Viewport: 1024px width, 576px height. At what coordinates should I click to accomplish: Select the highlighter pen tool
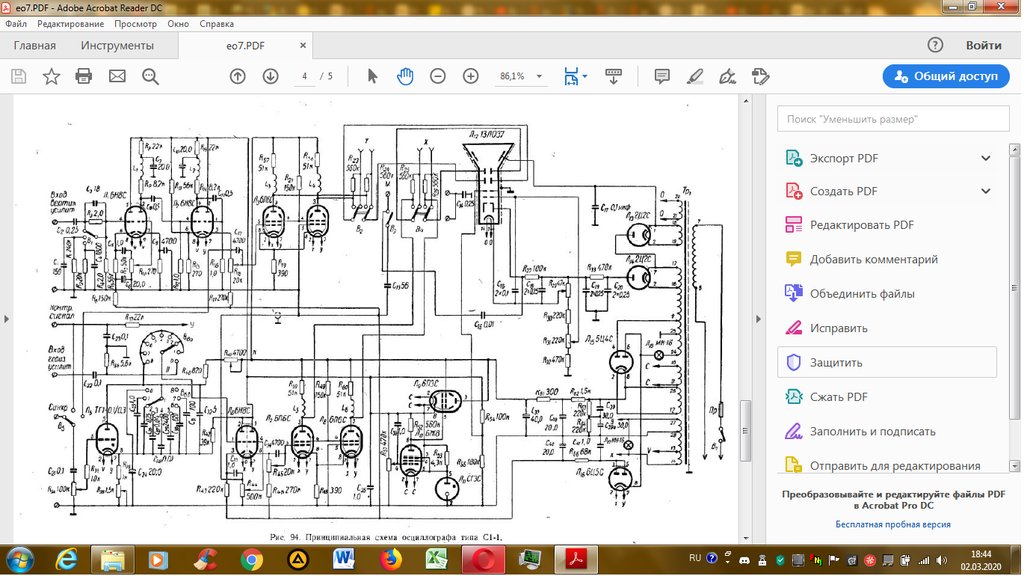[695, 76]
